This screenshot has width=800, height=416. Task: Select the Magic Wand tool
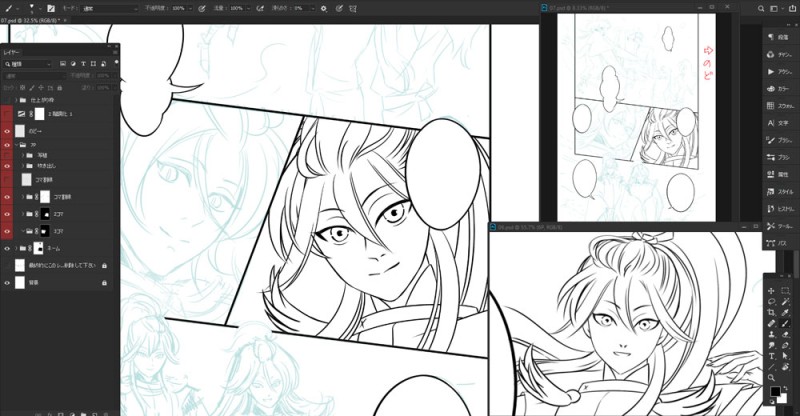786,302
